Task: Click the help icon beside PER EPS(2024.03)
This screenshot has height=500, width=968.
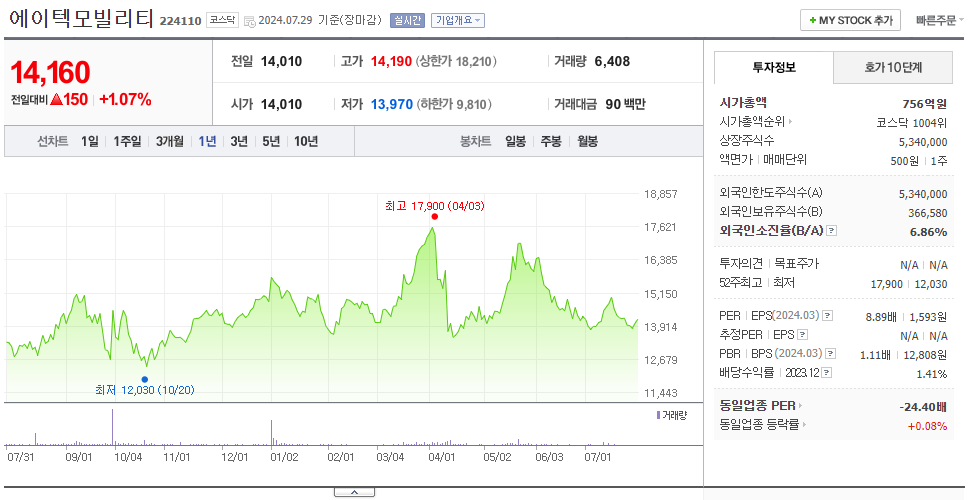Action: (x=827, y=316)
